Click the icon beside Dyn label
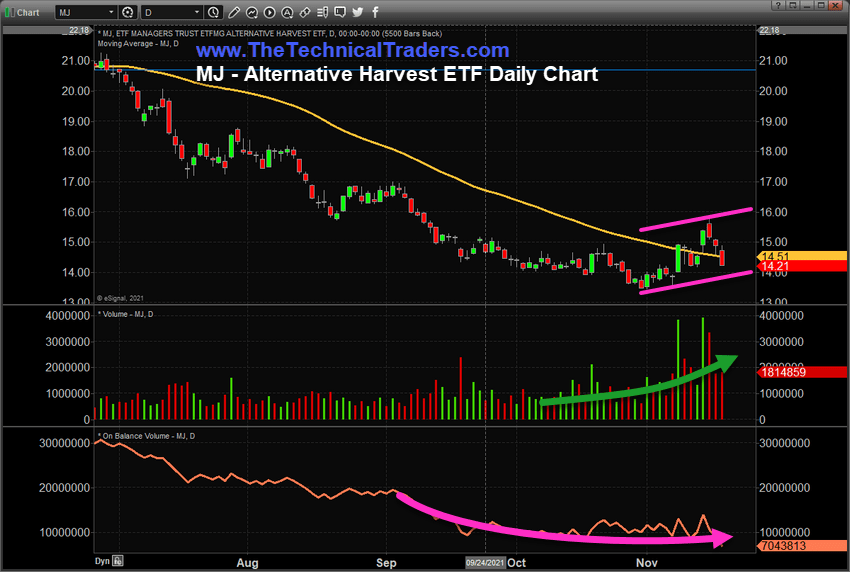 118,561
